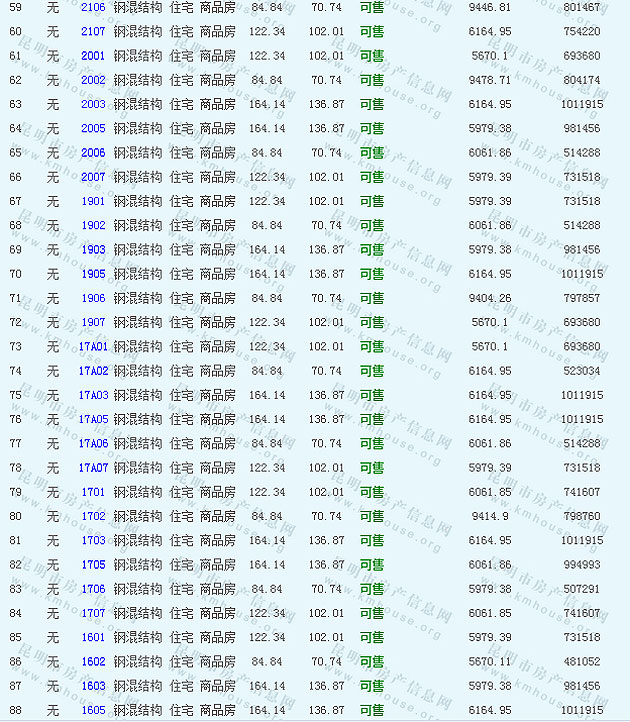The height and width of the screenshot is (722, 630).
Task: Click room number 2107
Action: pos(93,32)
